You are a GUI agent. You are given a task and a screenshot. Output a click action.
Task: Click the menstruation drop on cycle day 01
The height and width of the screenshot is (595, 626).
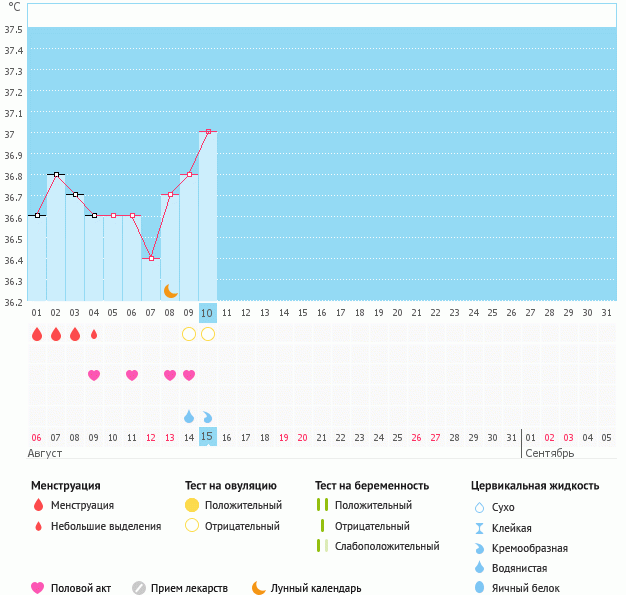(x=37, y=334)
